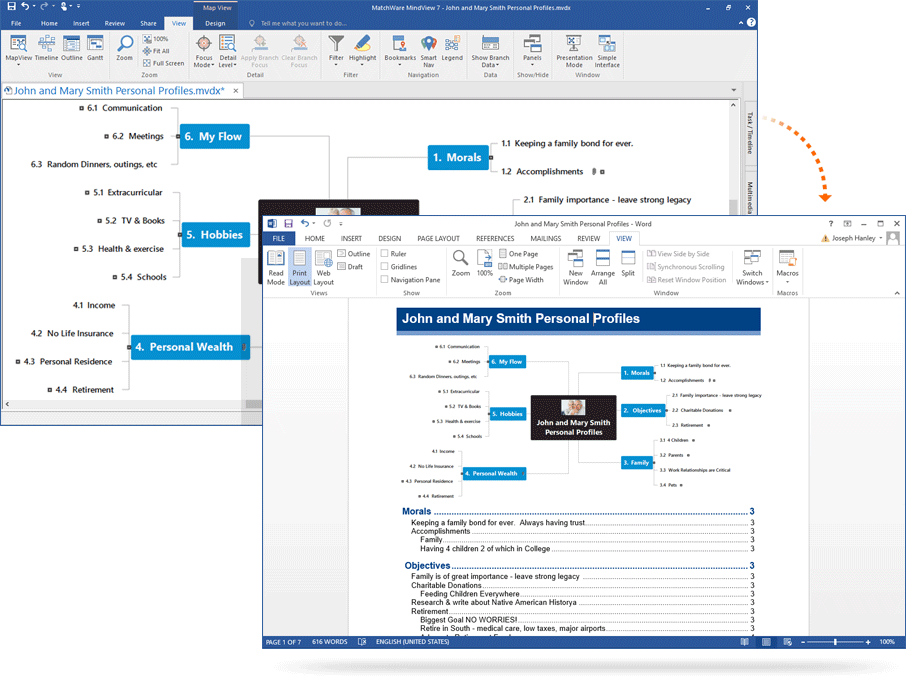Switch Word to Read Mode
This screenshot has height=680, width=906.
[276, 267]
